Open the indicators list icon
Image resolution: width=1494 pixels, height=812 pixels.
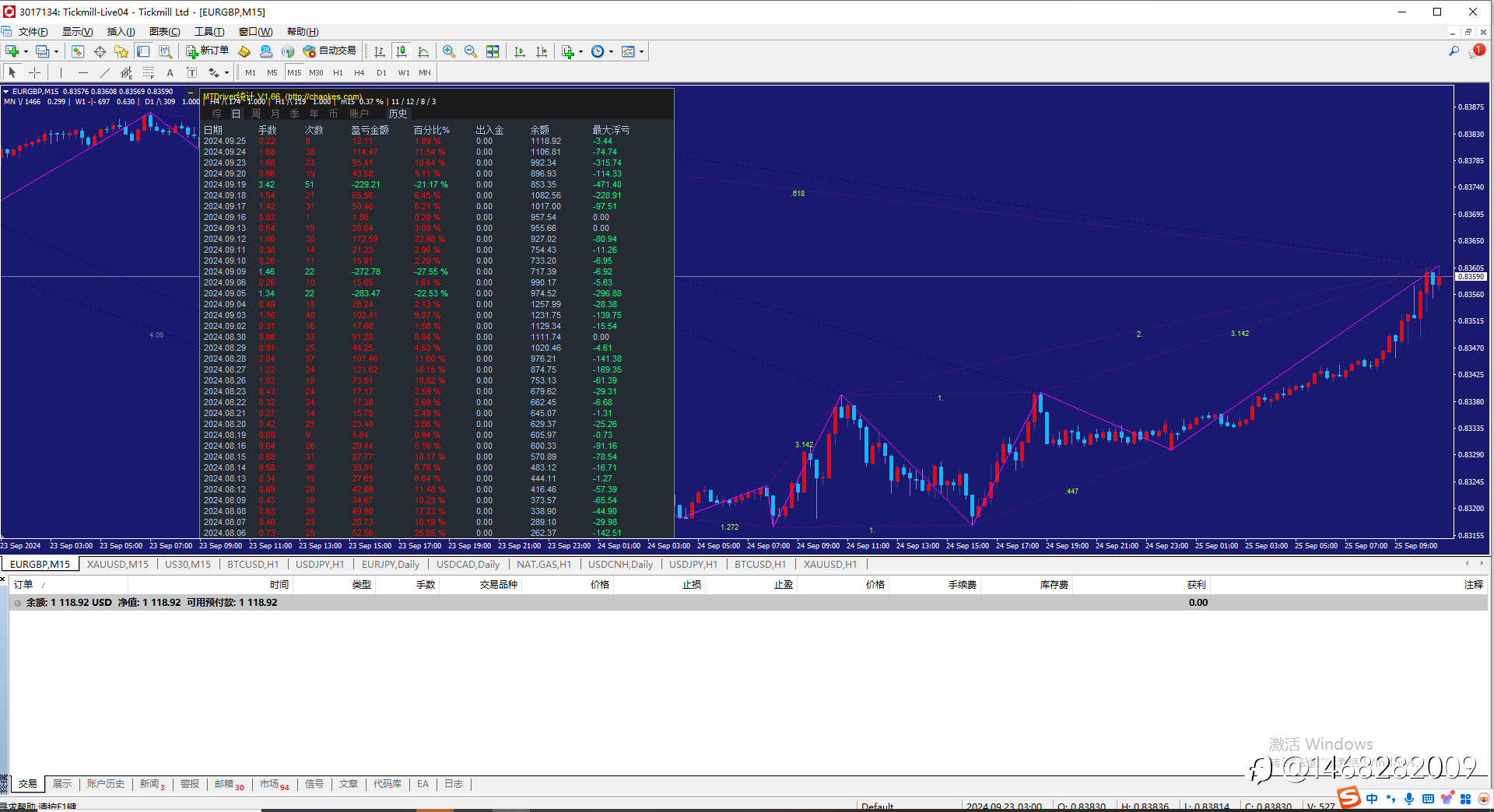click(x=568, y=51)
